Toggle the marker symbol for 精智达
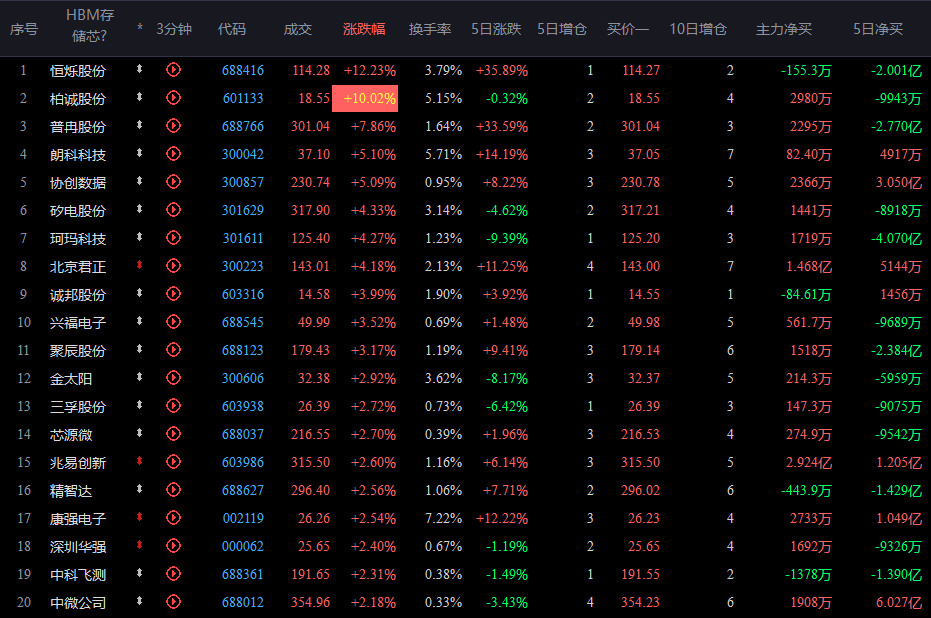The image size is (931, 618). pos(140,491)
